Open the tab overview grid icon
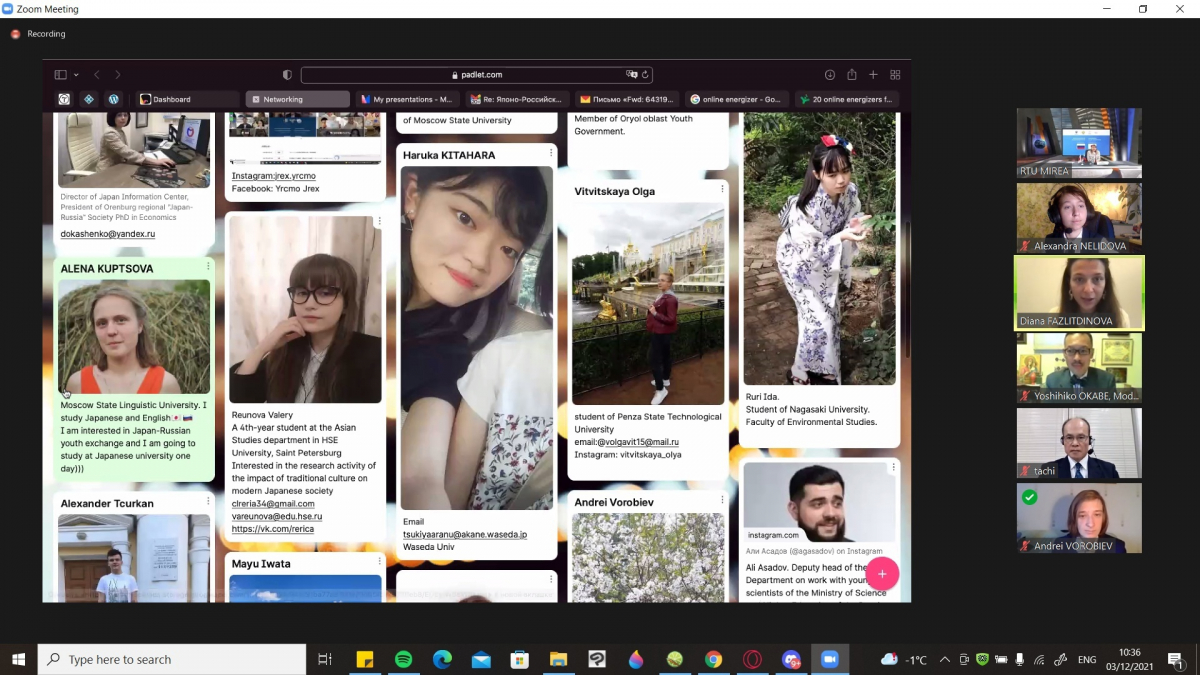 click(895, 75)
